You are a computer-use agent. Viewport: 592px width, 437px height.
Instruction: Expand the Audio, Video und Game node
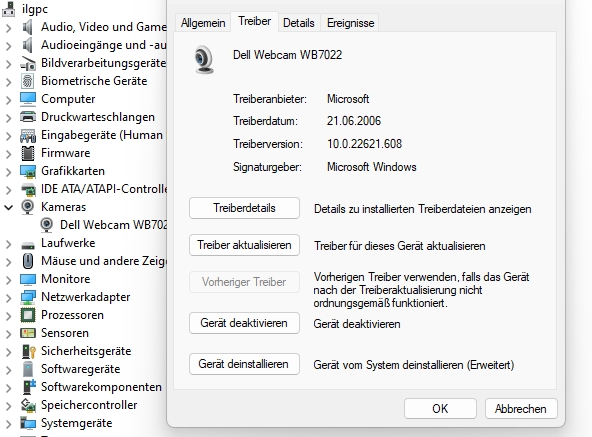click(8, 28)
